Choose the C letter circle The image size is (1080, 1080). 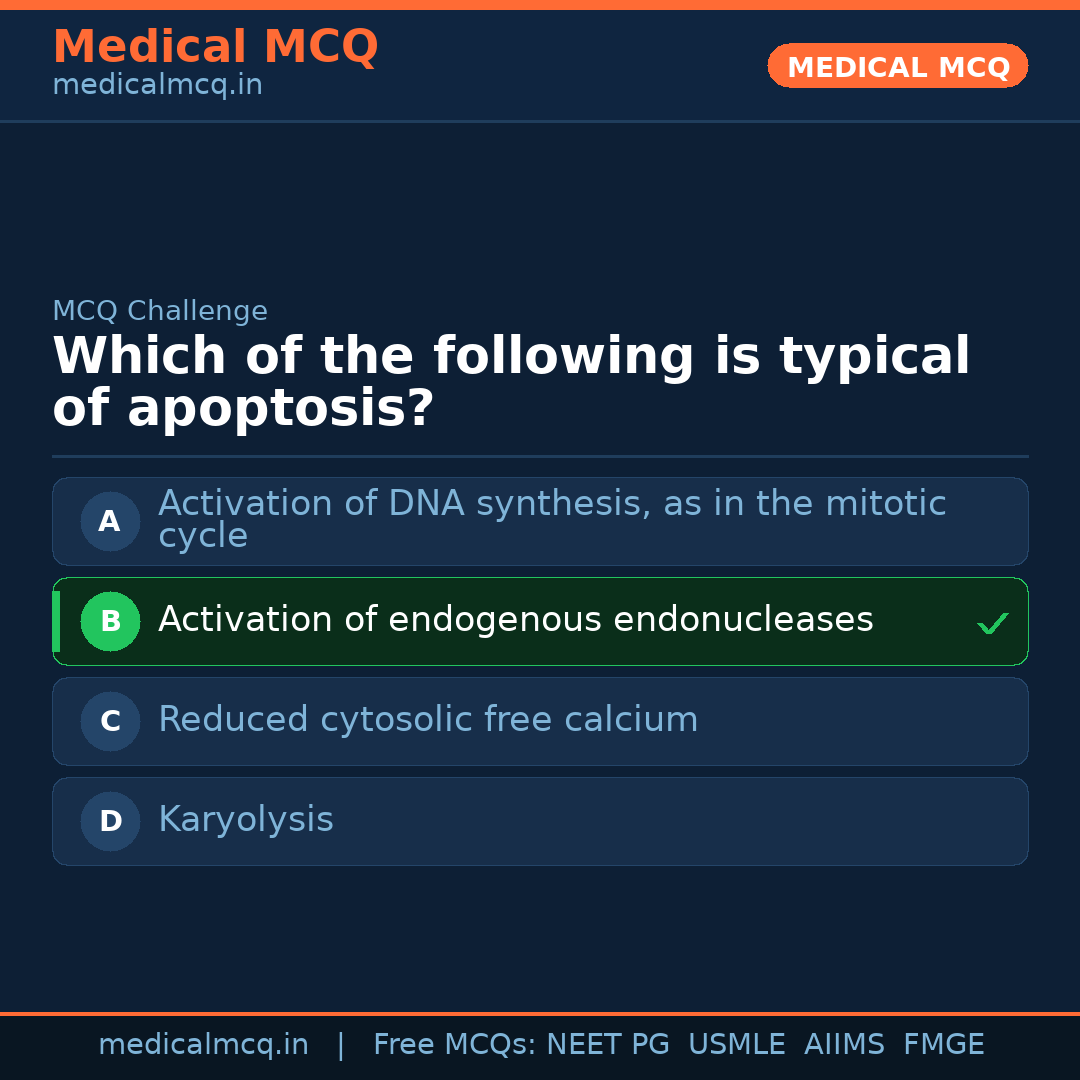click(110, 721)
